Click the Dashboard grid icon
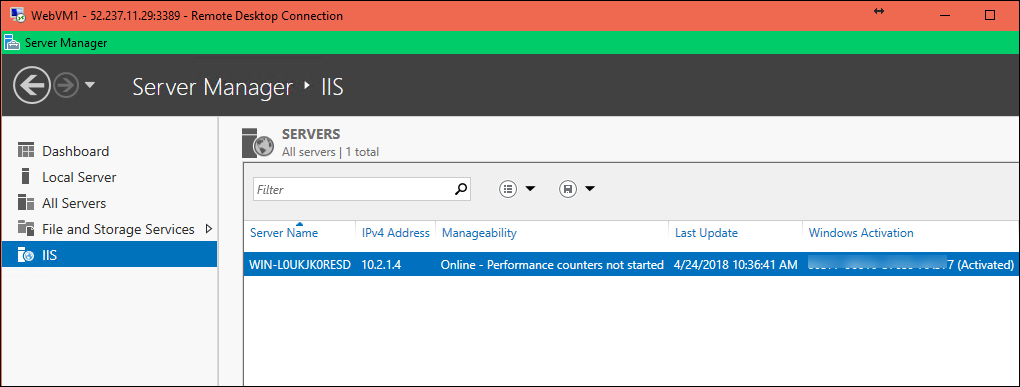This screenshot has width=1020, height=387. tap(26, 151)
